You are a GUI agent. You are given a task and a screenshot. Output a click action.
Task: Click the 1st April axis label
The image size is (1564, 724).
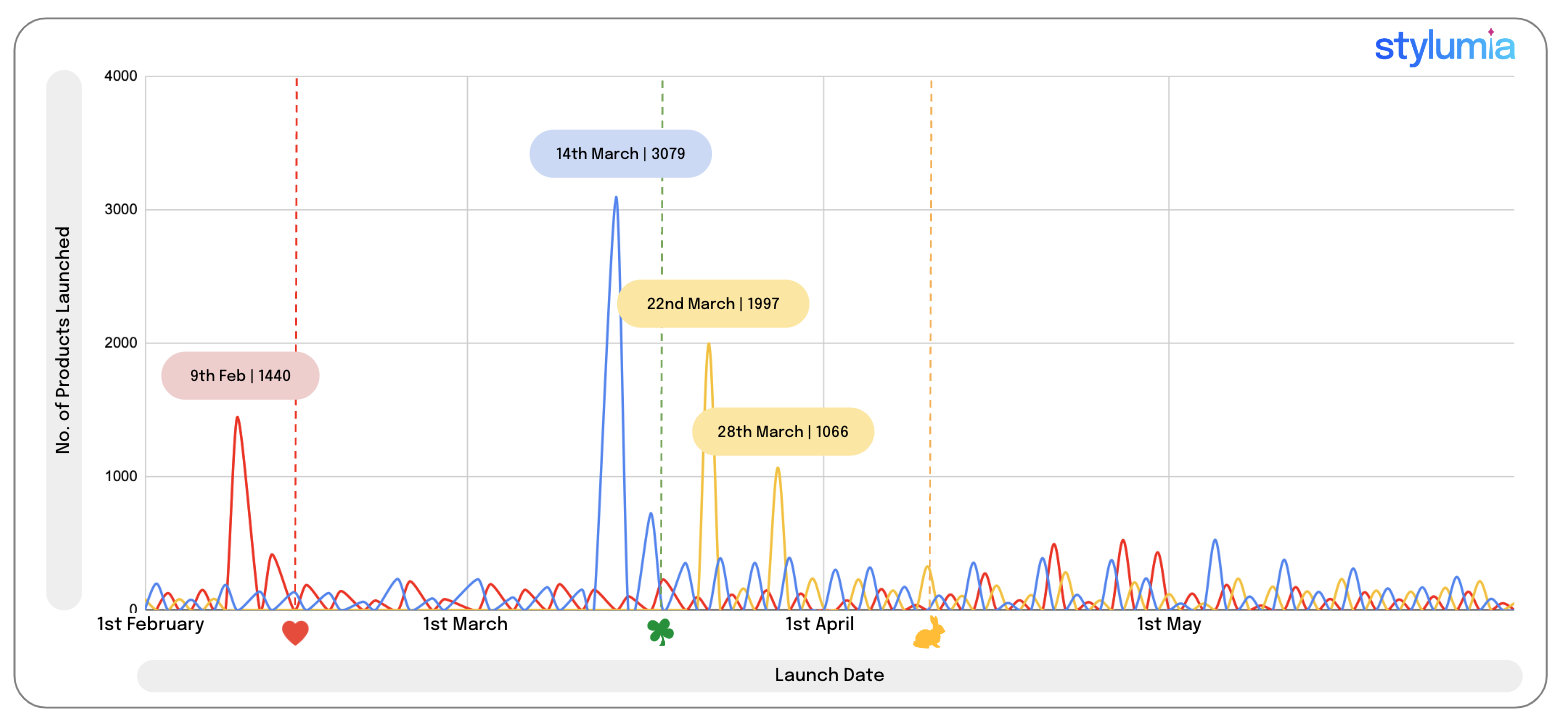(819, 624)
